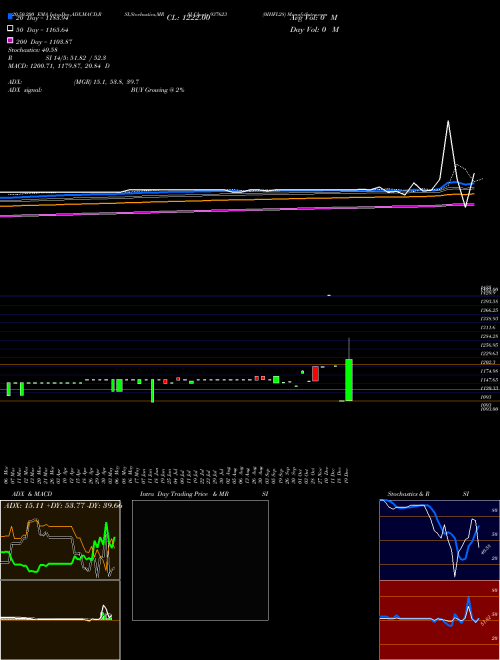Click the MACD histogram bump in bottom-left panel
The width and height of the screenshot is (500, 660).
(x=106, y=616)
